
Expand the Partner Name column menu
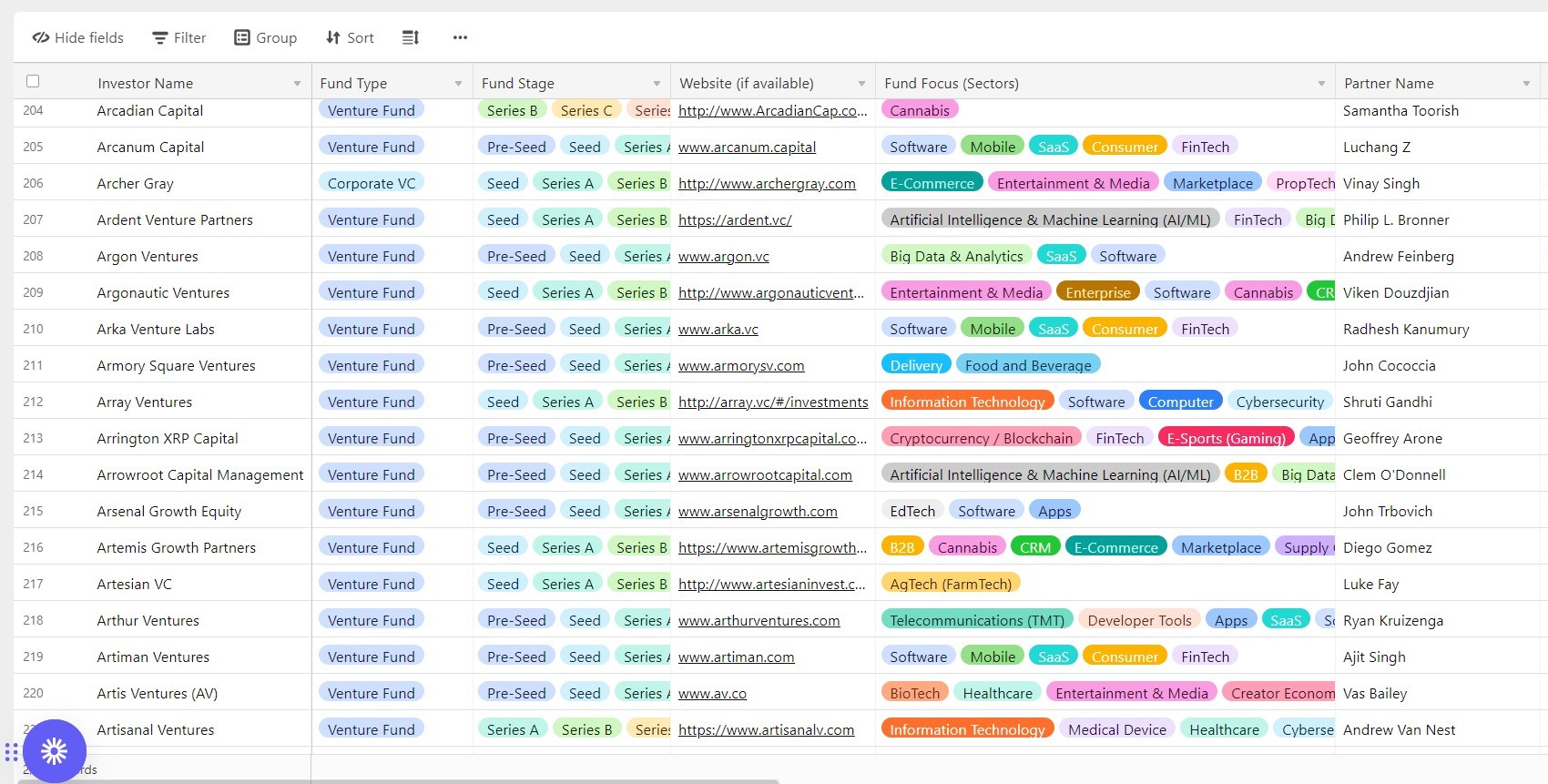point(1526,84)
